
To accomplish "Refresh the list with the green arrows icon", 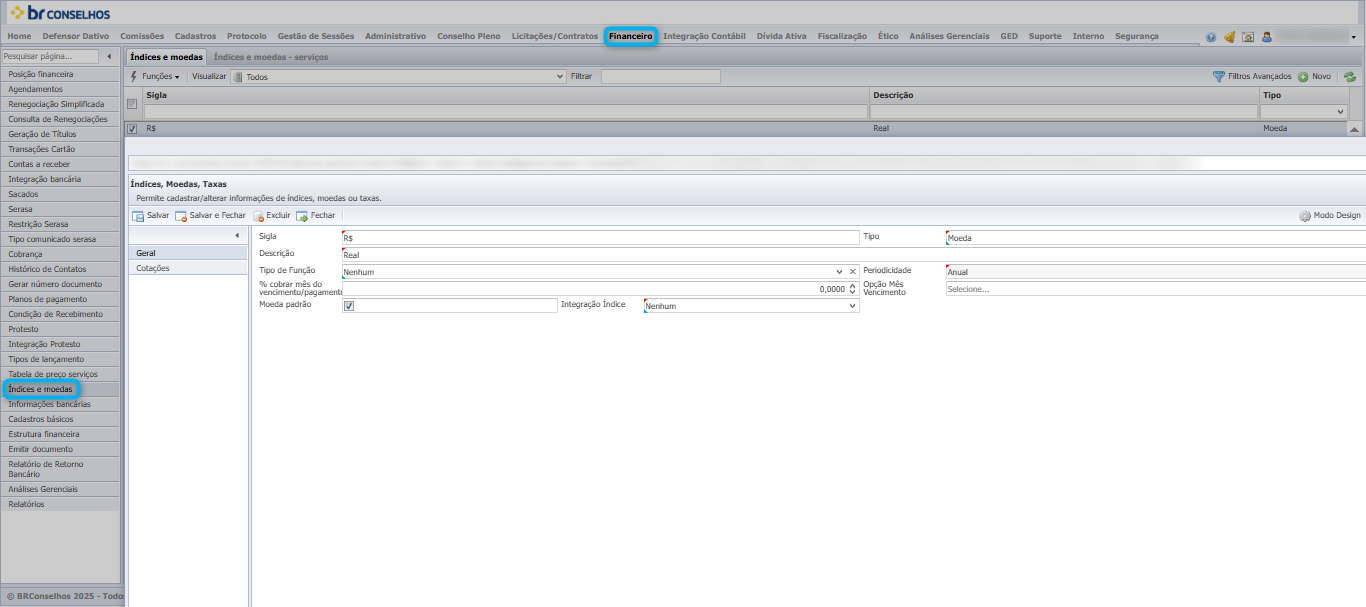I will pos(1349,76).
